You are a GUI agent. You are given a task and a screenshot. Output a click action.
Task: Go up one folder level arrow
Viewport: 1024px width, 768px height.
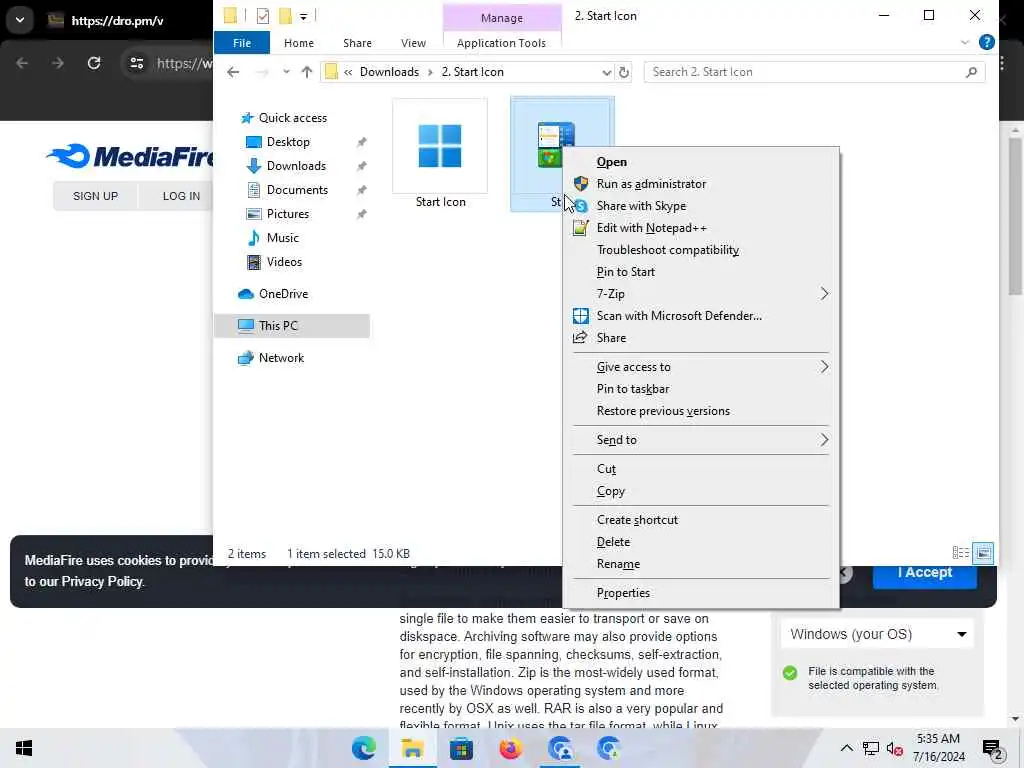tap(306, 72)
